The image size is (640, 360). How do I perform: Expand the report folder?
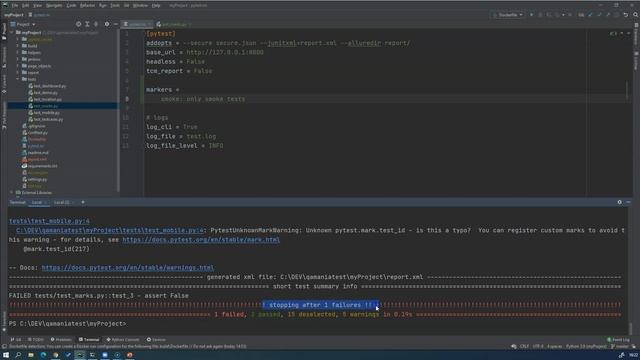click(x=18, y=72)
